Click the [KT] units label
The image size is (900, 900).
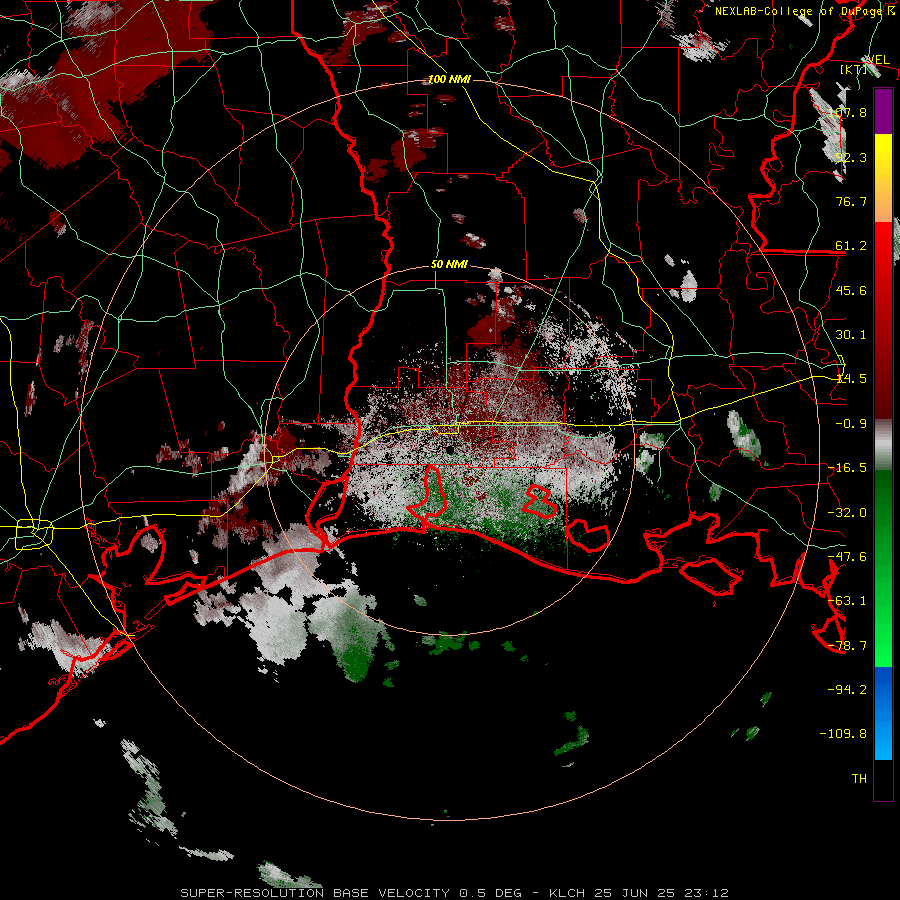click(x=854, y=69)
